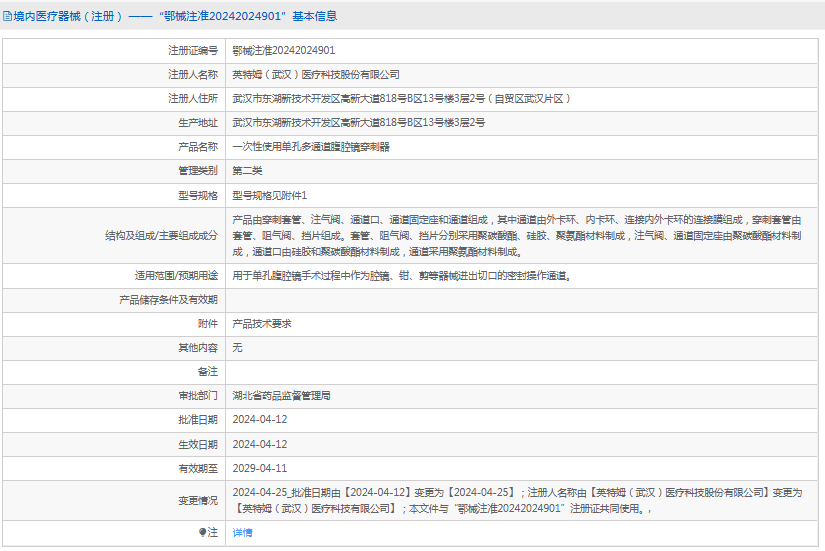This screenshot has width=825, height=551.
Task: Select the 产品技术要求 value
Action: click(x=262, y=324)
